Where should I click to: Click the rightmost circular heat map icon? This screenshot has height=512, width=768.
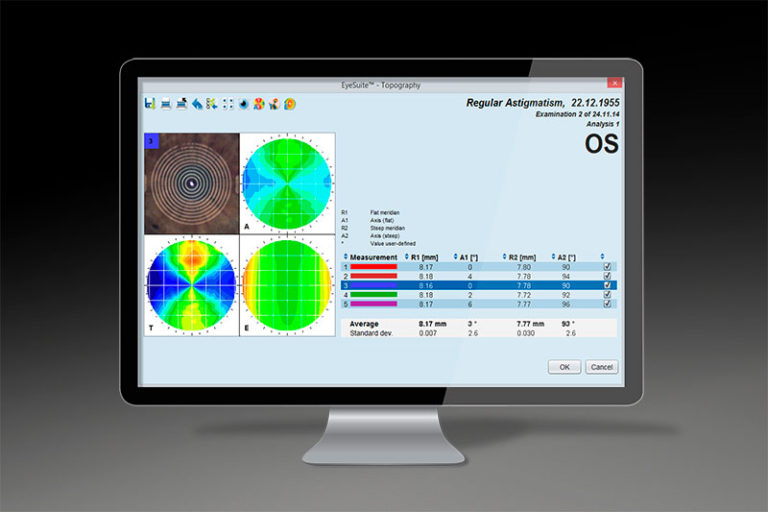click(x=289, y=104)
